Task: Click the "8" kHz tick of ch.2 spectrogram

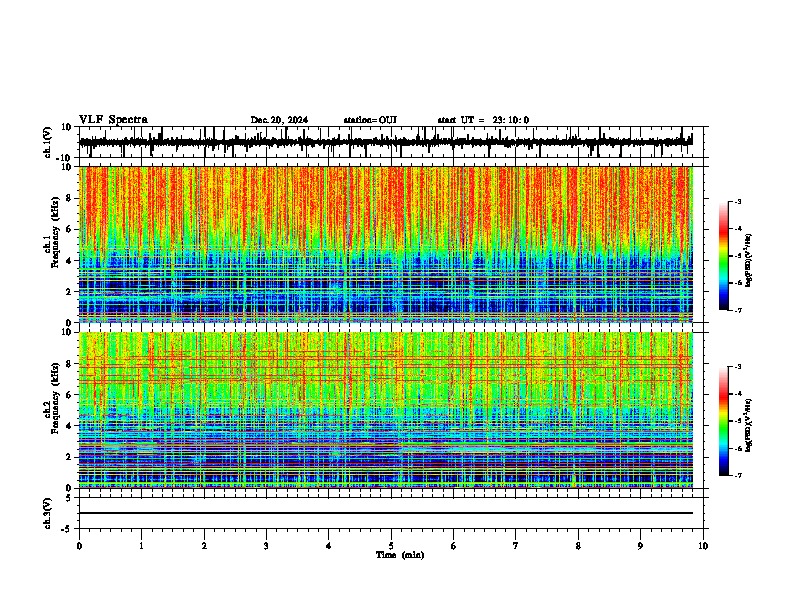Action: click(70, 364)
